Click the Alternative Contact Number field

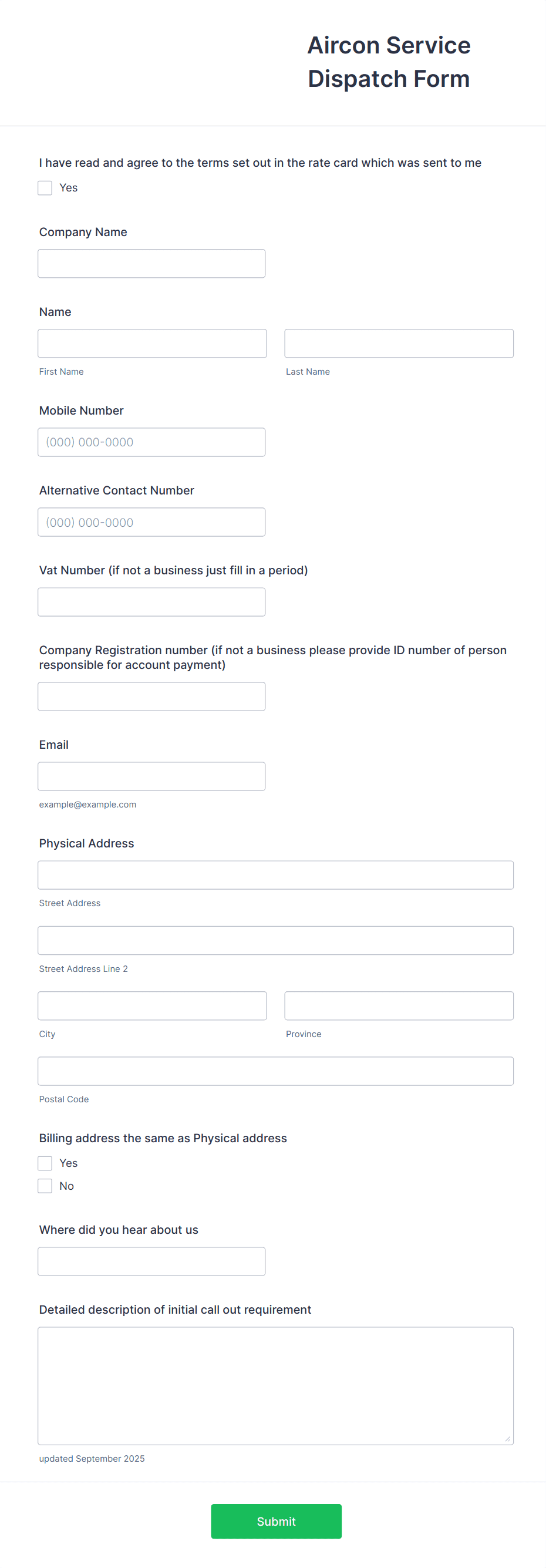(151, 521)
